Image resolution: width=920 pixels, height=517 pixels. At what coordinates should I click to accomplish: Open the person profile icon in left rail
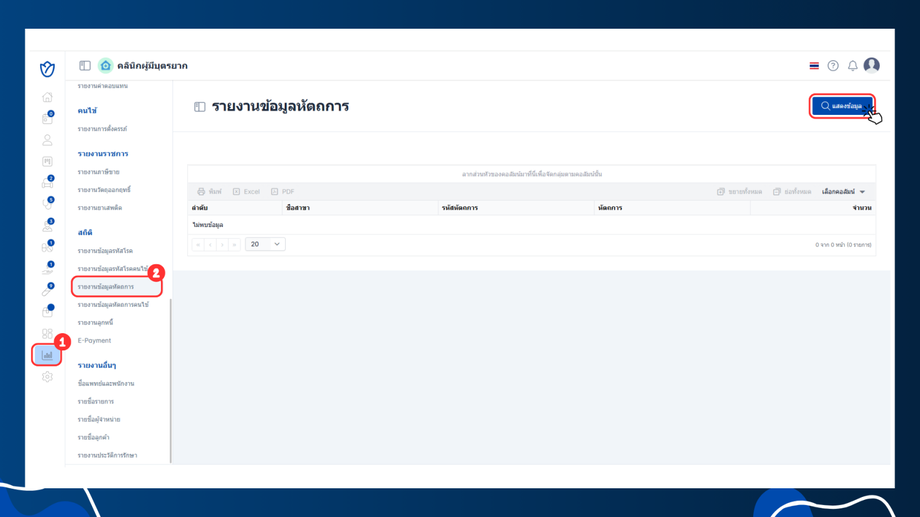(48, 140)
